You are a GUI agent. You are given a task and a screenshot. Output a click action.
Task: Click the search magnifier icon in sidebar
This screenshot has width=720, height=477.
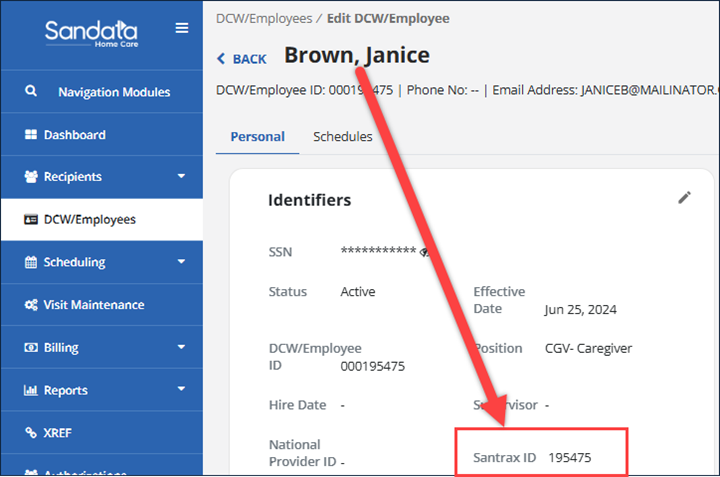pos(31,92)
